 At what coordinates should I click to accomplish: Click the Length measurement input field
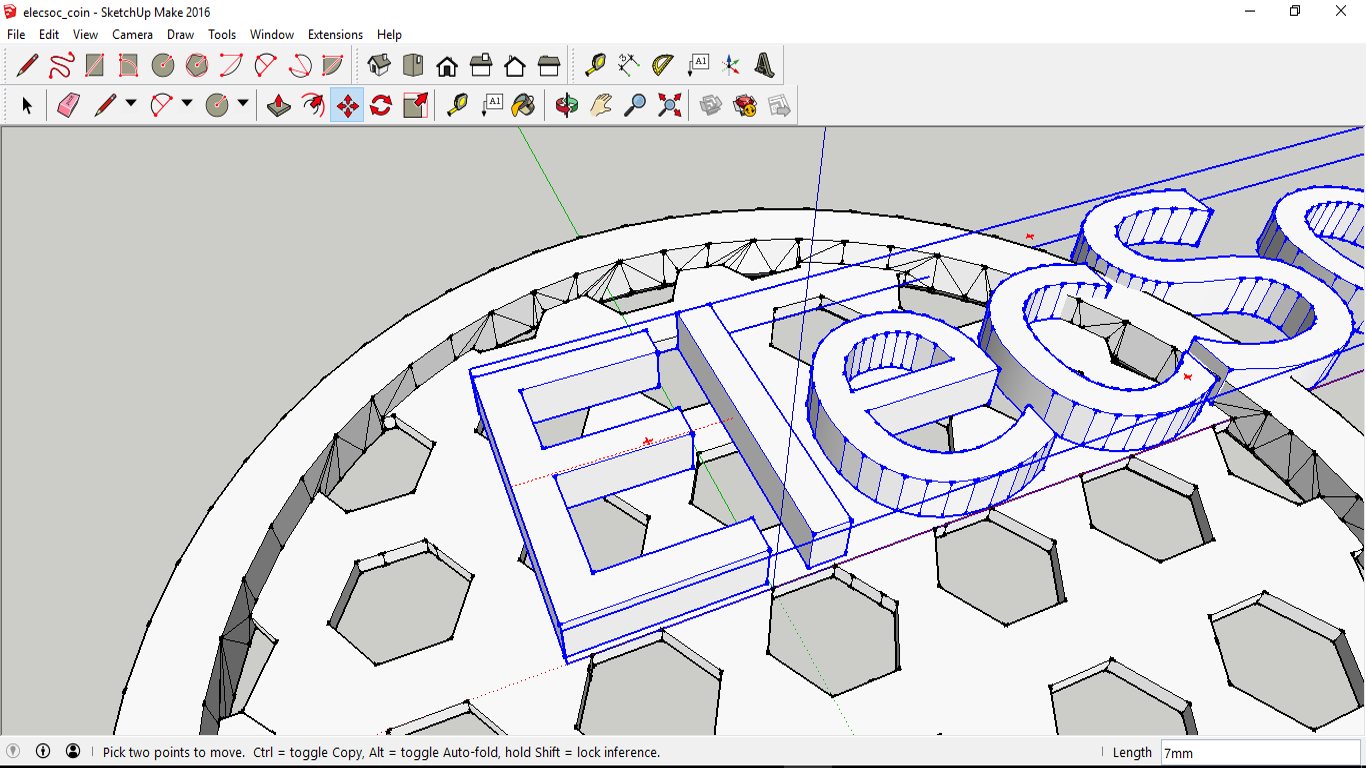click(x=1259, y=753)
